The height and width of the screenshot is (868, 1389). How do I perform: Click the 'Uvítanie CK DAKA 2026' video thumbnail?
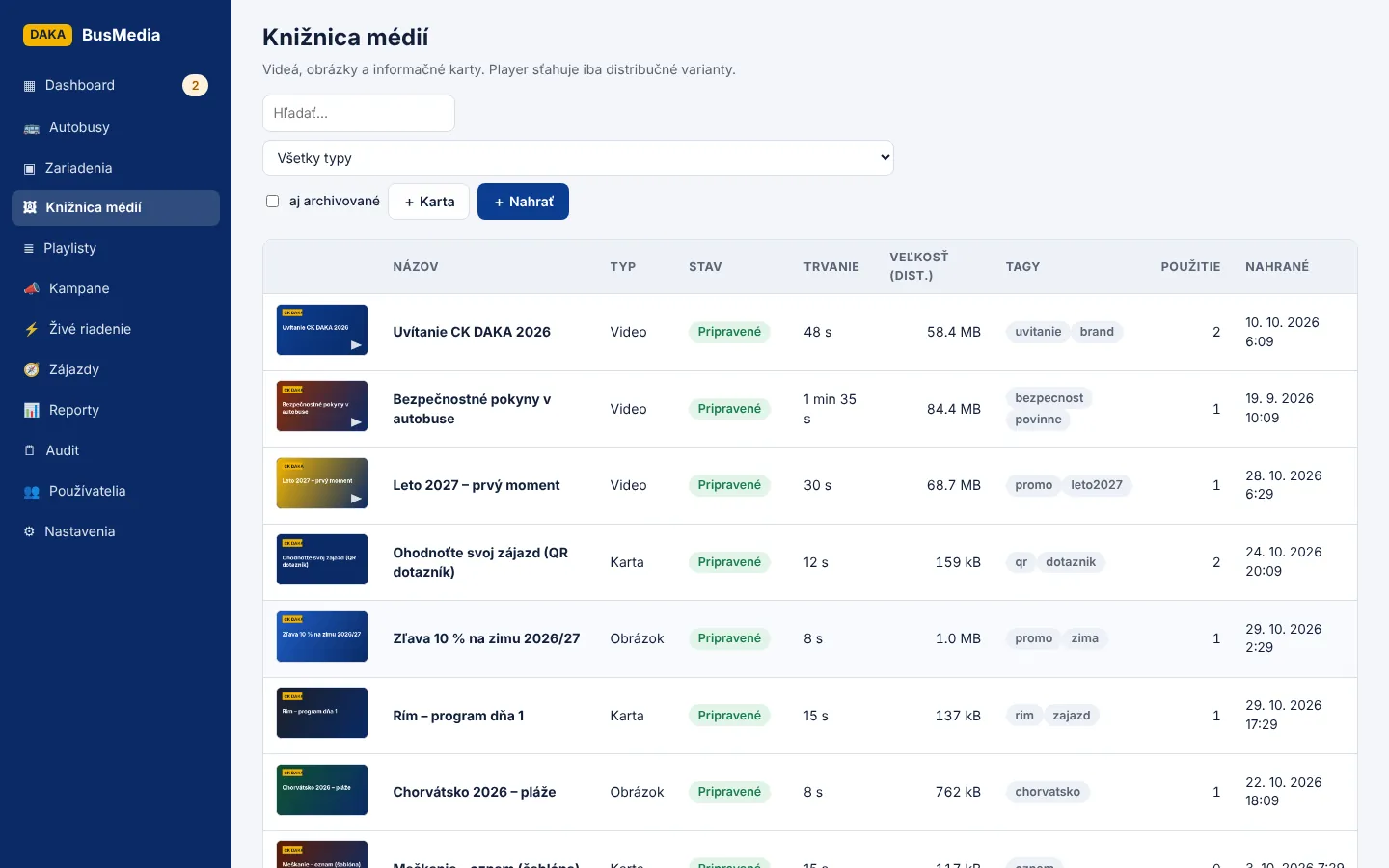322,330
